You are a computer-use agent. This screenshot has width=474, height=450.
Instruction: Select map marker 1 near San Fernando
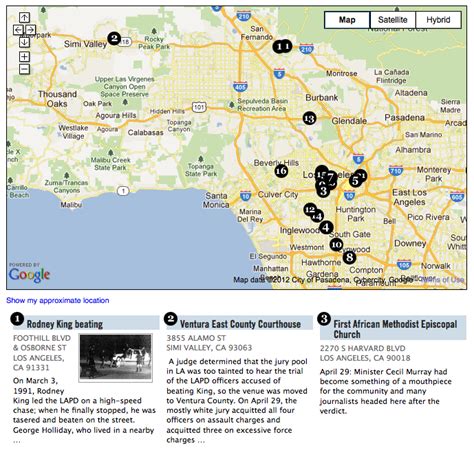pyautogui.click(x=279, y=46)
